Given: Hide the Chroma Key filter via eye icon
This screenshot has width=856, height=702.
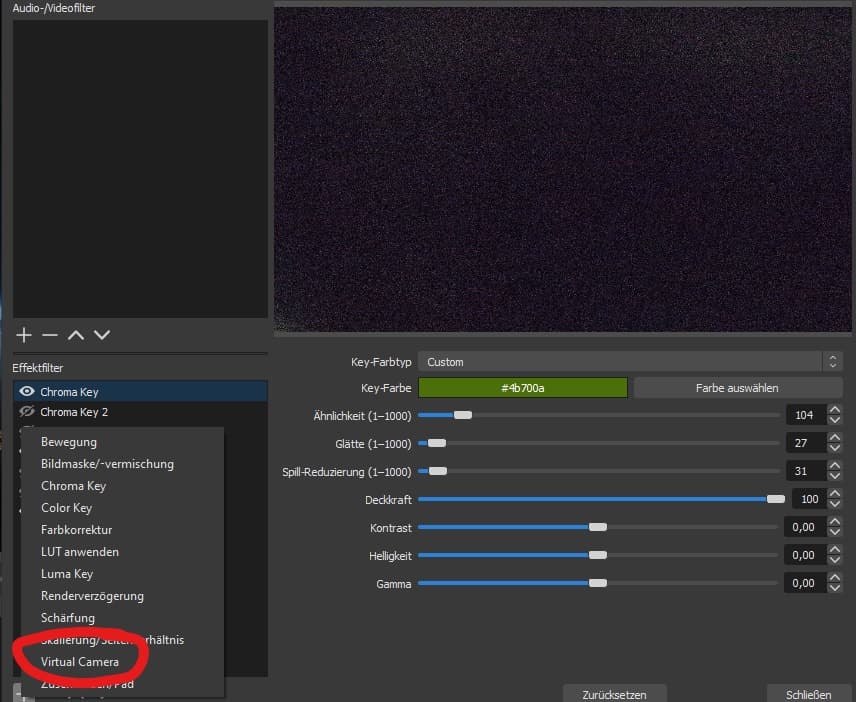Looking at the screenshot, I should coord(27,392).
